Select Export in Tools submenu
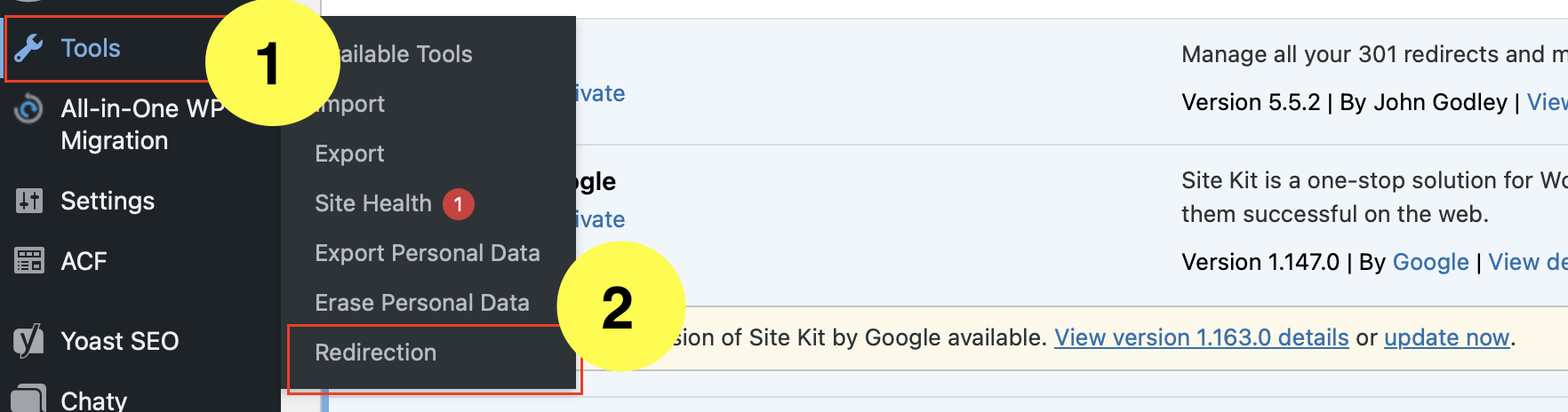 [x=349, y=154]
